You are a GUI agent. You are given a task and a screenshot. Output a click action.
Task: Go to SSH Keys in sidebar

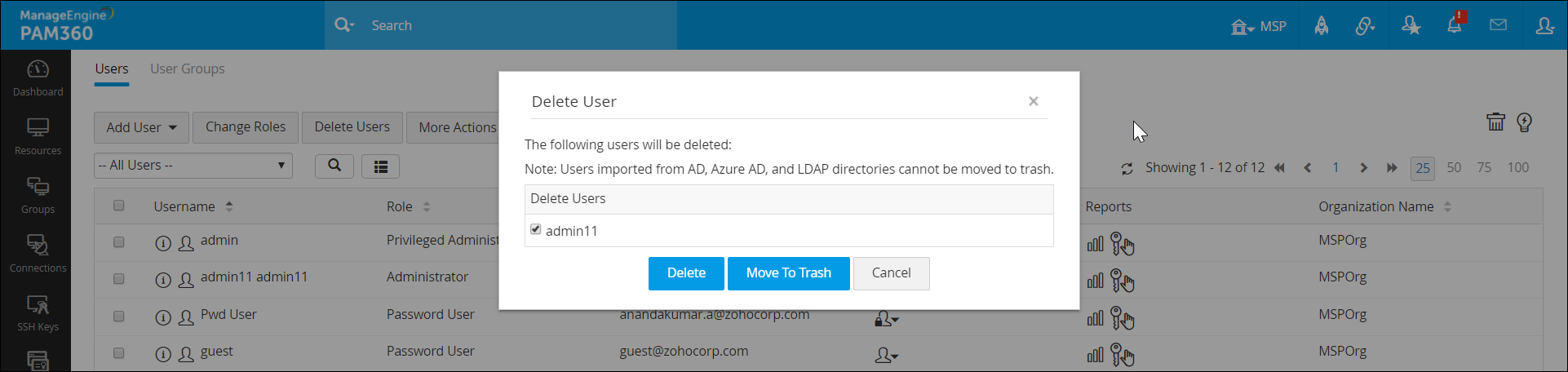pos(38,312)
